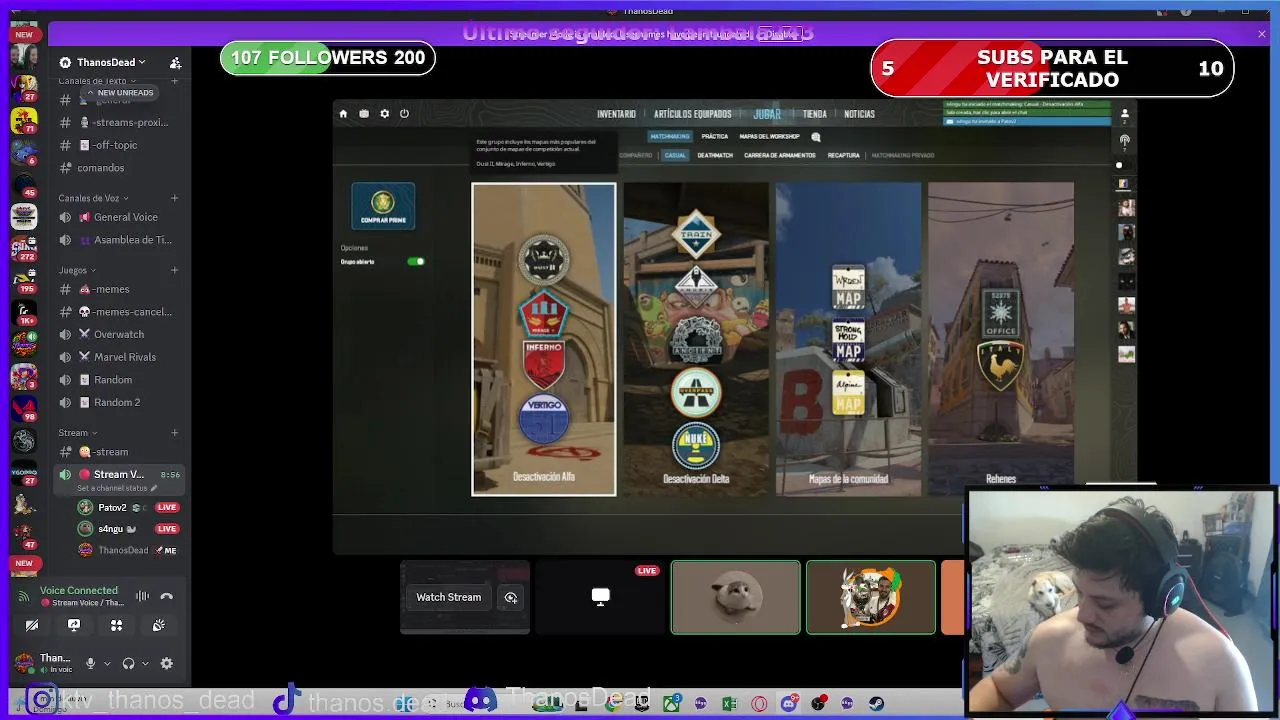Expand microphone input options arrow
Viewport: 1280px width, 720px height.
106,663
